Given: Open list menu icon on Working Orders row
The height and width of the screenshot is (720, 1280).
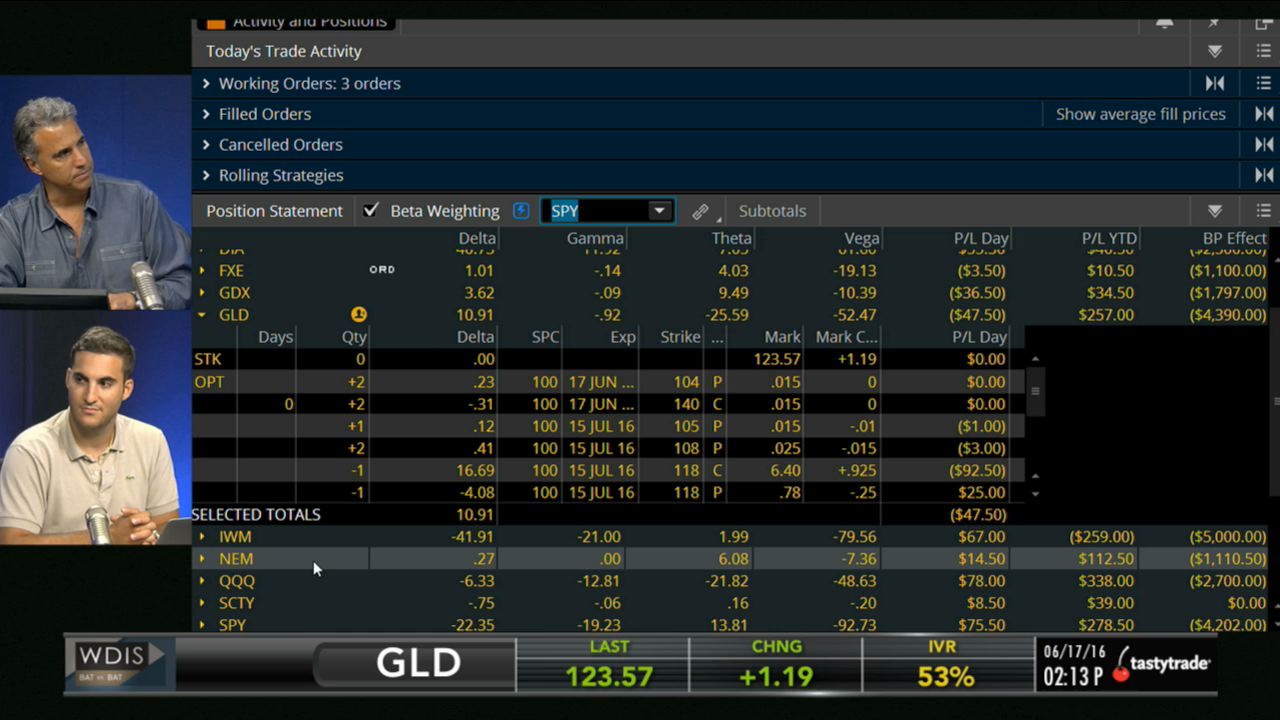Looking at the screenshot, I should [x=1264, y=83].
